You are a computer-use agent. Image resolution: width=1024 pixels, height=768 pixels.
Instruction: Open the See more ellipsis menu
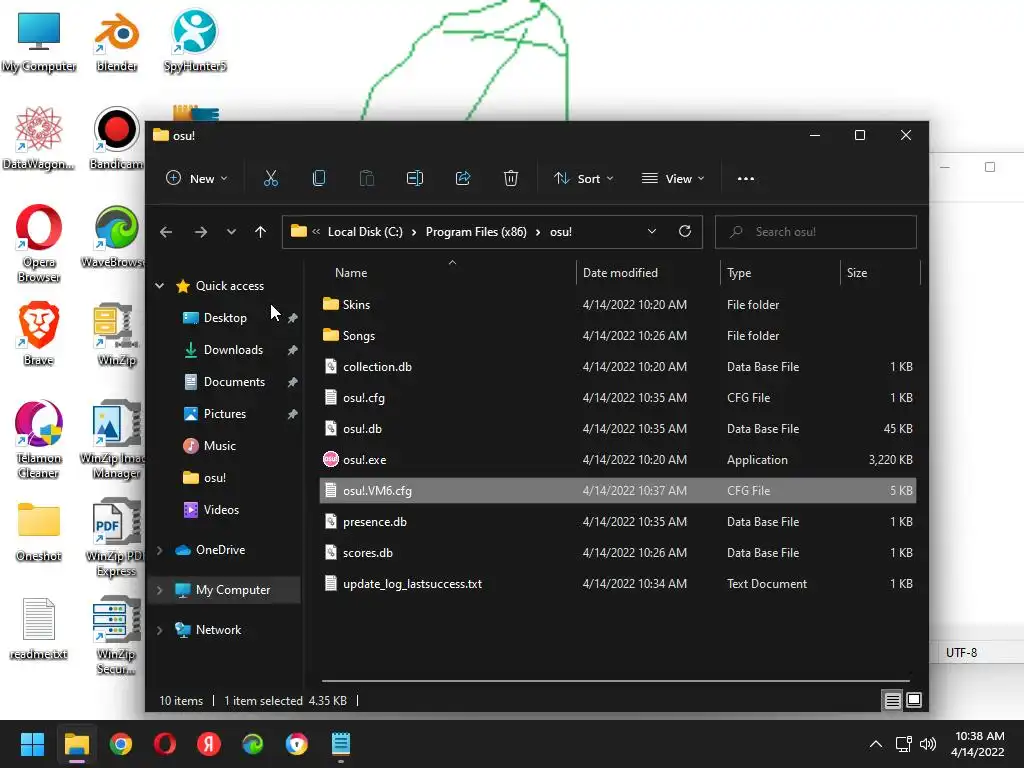(x=746, y=178)
